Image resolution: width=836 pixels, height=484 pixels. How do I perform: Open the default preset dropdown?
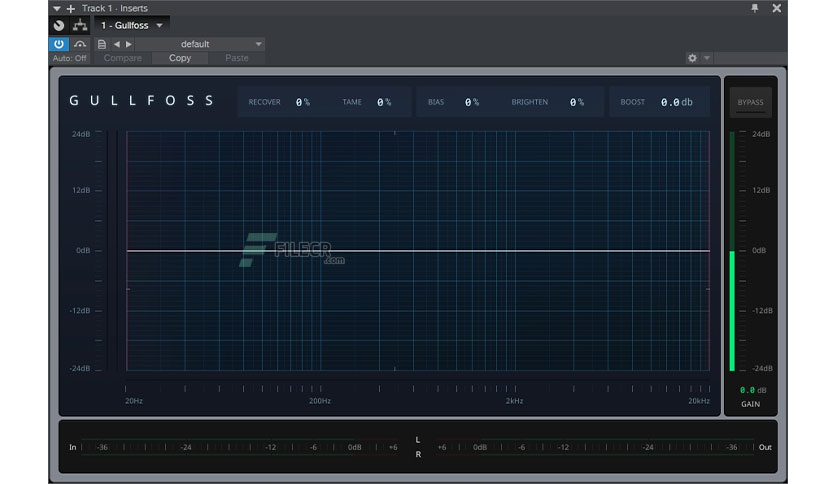point(199,44)
